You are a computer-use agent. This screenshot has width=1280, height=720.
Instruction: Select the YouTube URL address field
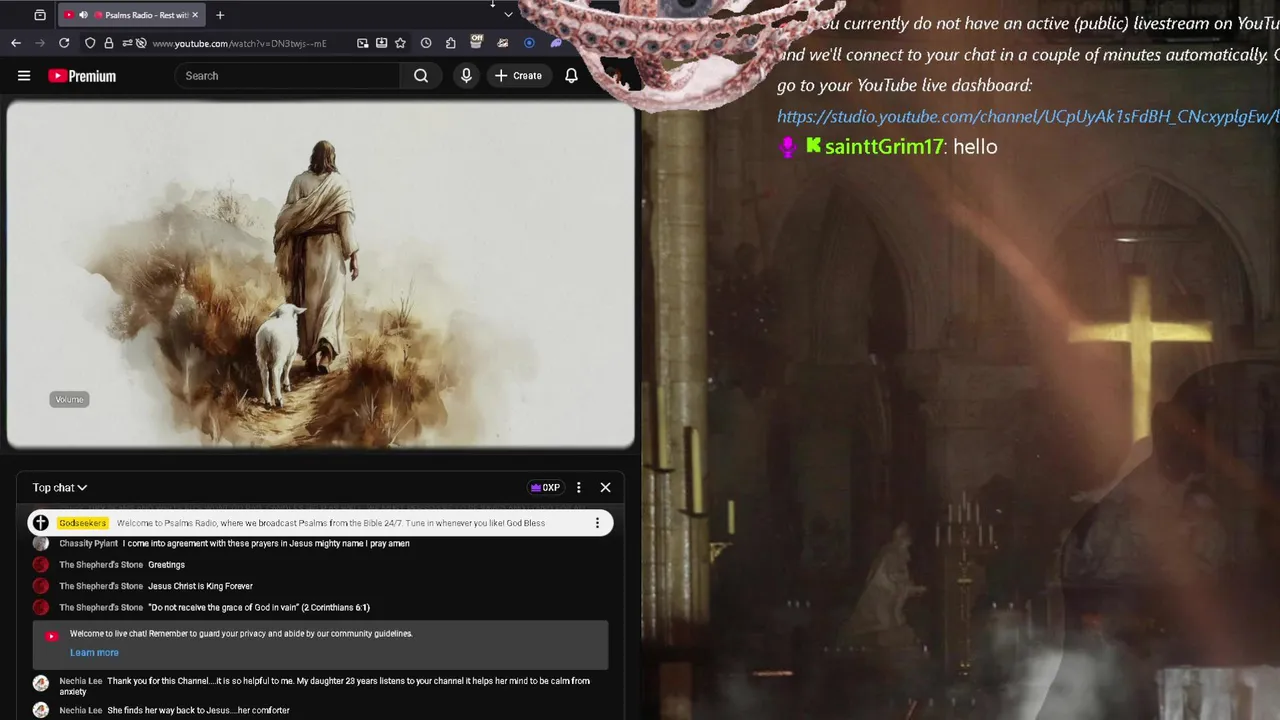[x=240, y=43]
